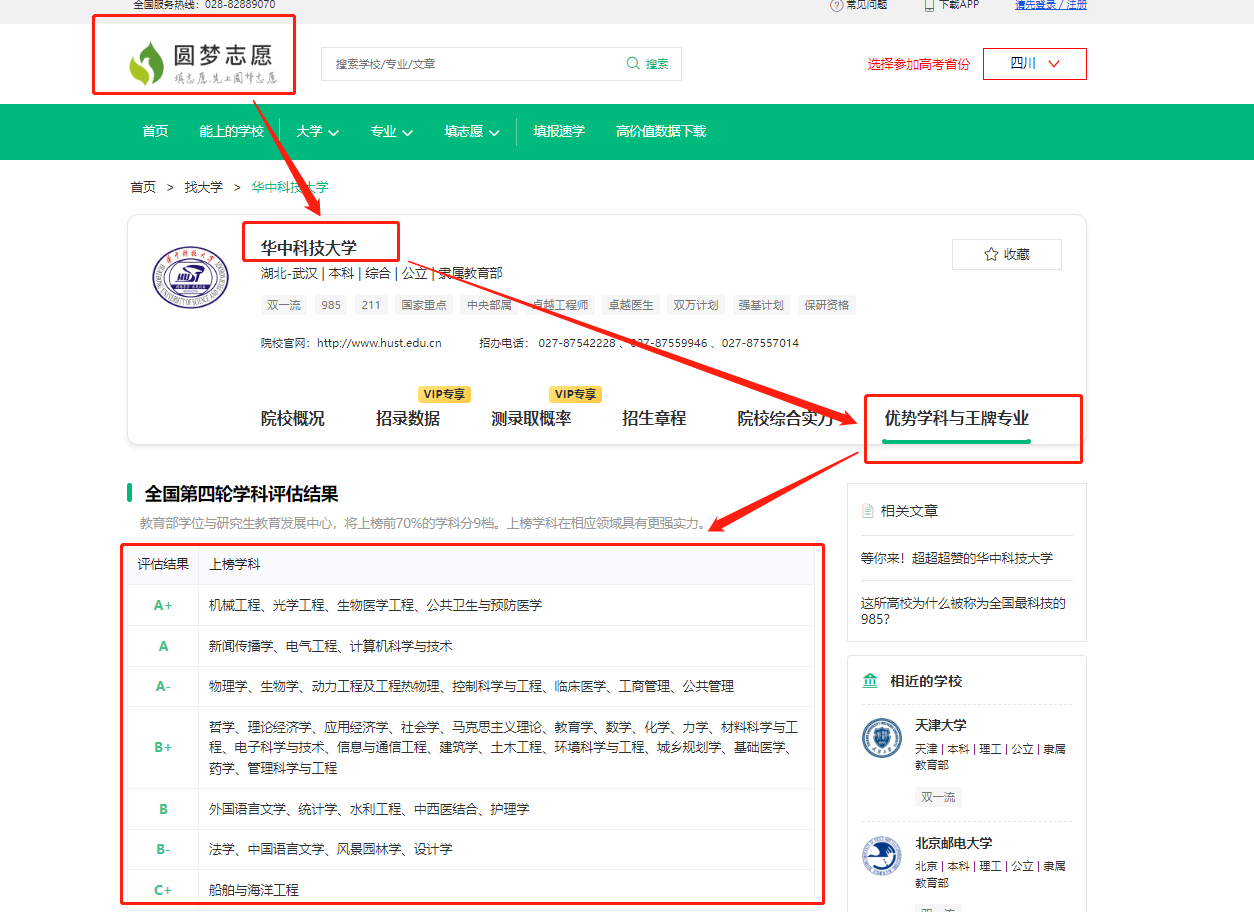Click the 强基计划 tag

pos(761,305)
